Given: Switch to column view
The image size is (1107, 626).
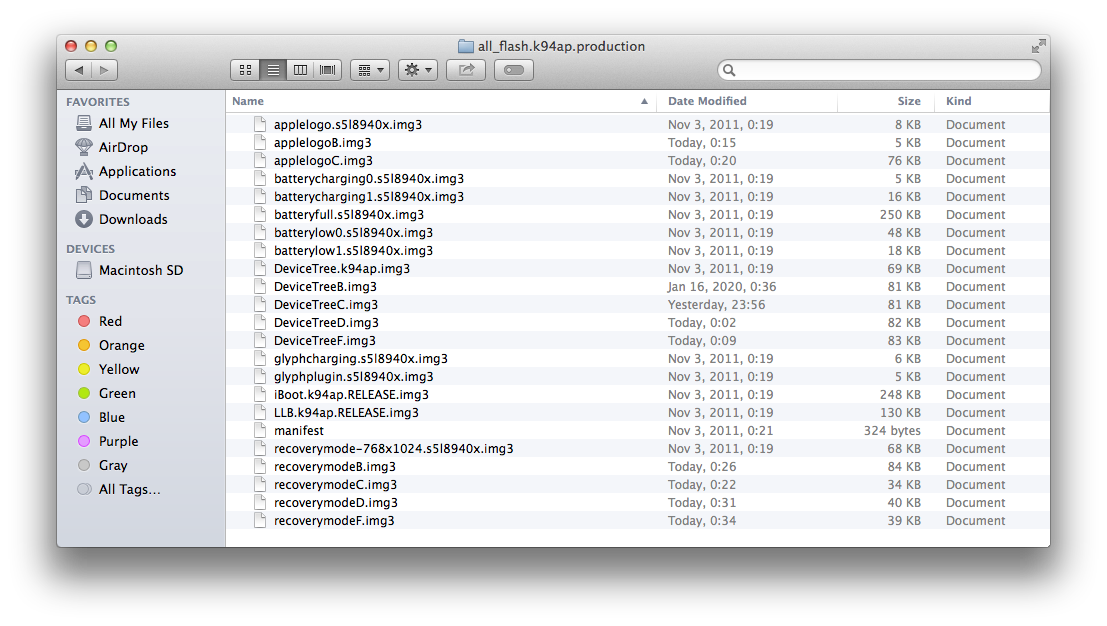Looking at the screenshot, I should pyautogui.click(x=300, y=70).
